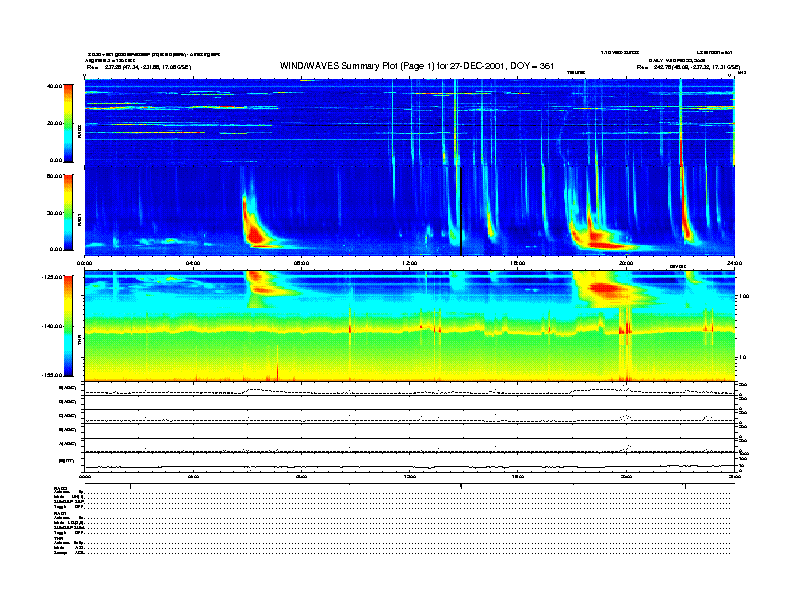The image size is (792, 612).
Task: Click the 10 frequency label right of TNR panel
Action: (744, 358)
